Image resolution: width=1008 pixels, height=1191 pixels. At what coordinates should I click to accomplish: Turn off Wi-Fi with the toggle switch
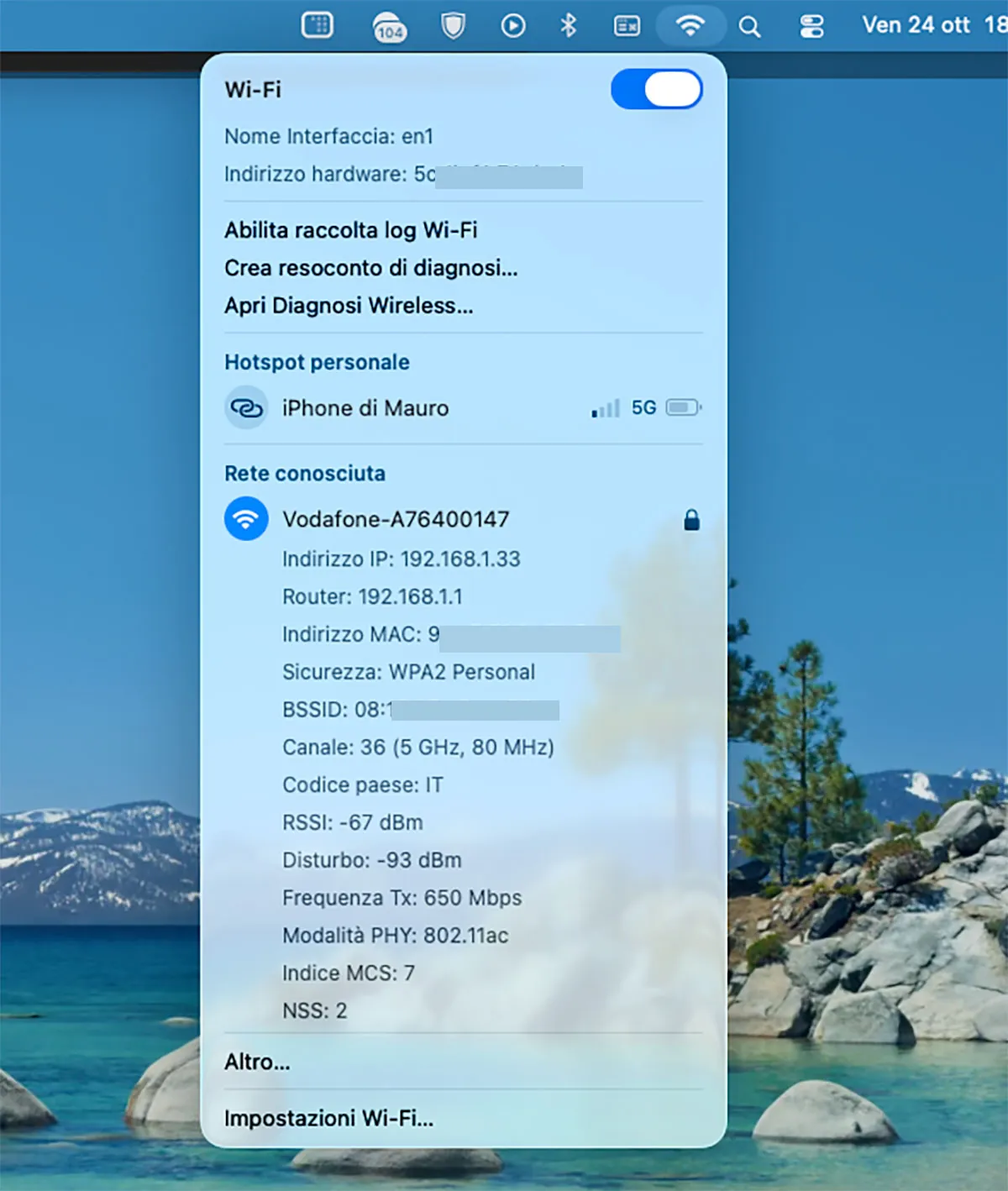coord(656,90)
